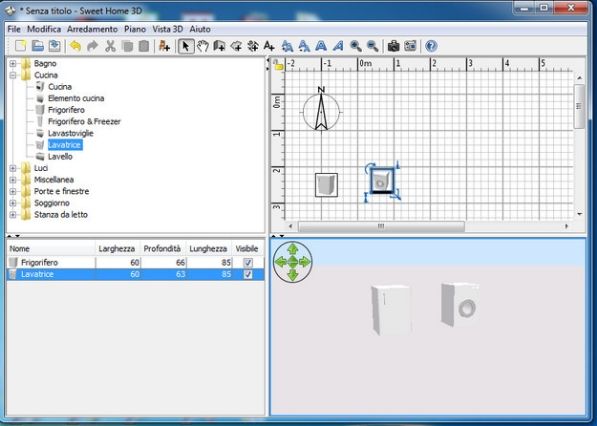Click the Create video icon
The height and width of the screenshot is (426, 597).
[410, 46]
